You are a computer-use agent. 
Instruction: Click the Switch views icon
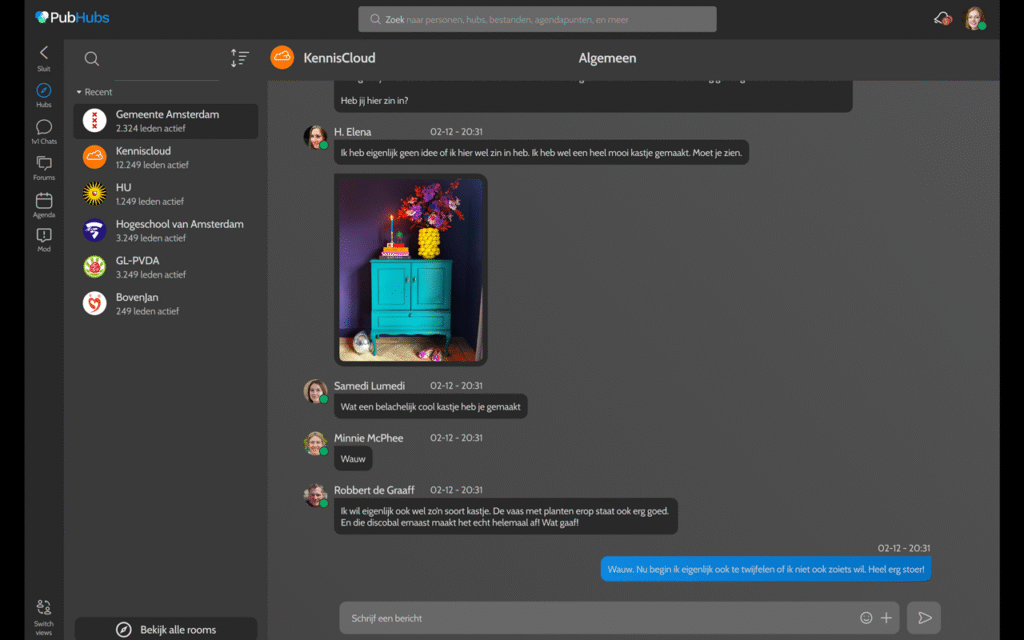pos(43,608)
